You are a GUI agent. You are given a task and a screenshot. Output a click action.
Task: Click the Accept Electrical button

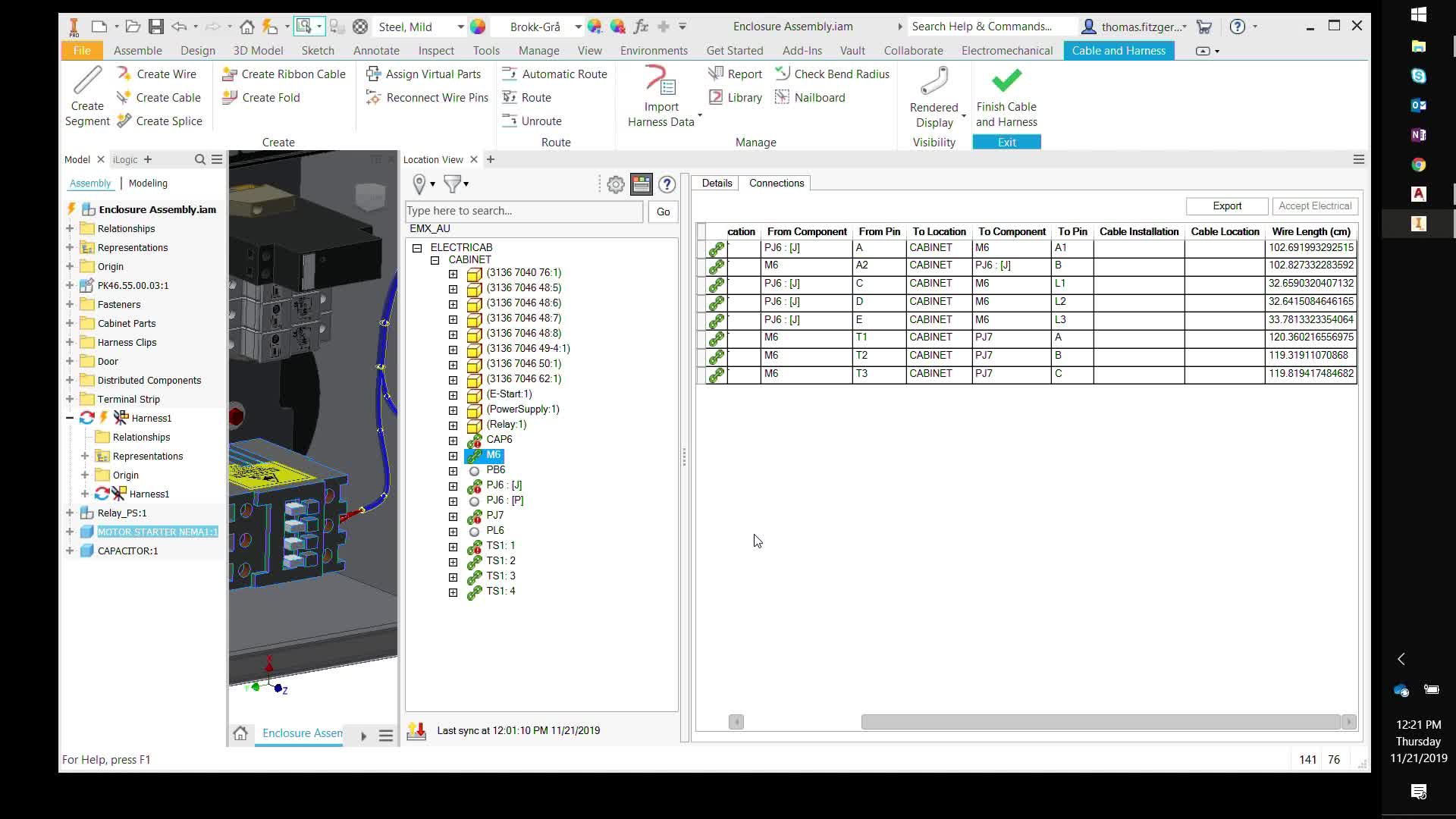1316,206
